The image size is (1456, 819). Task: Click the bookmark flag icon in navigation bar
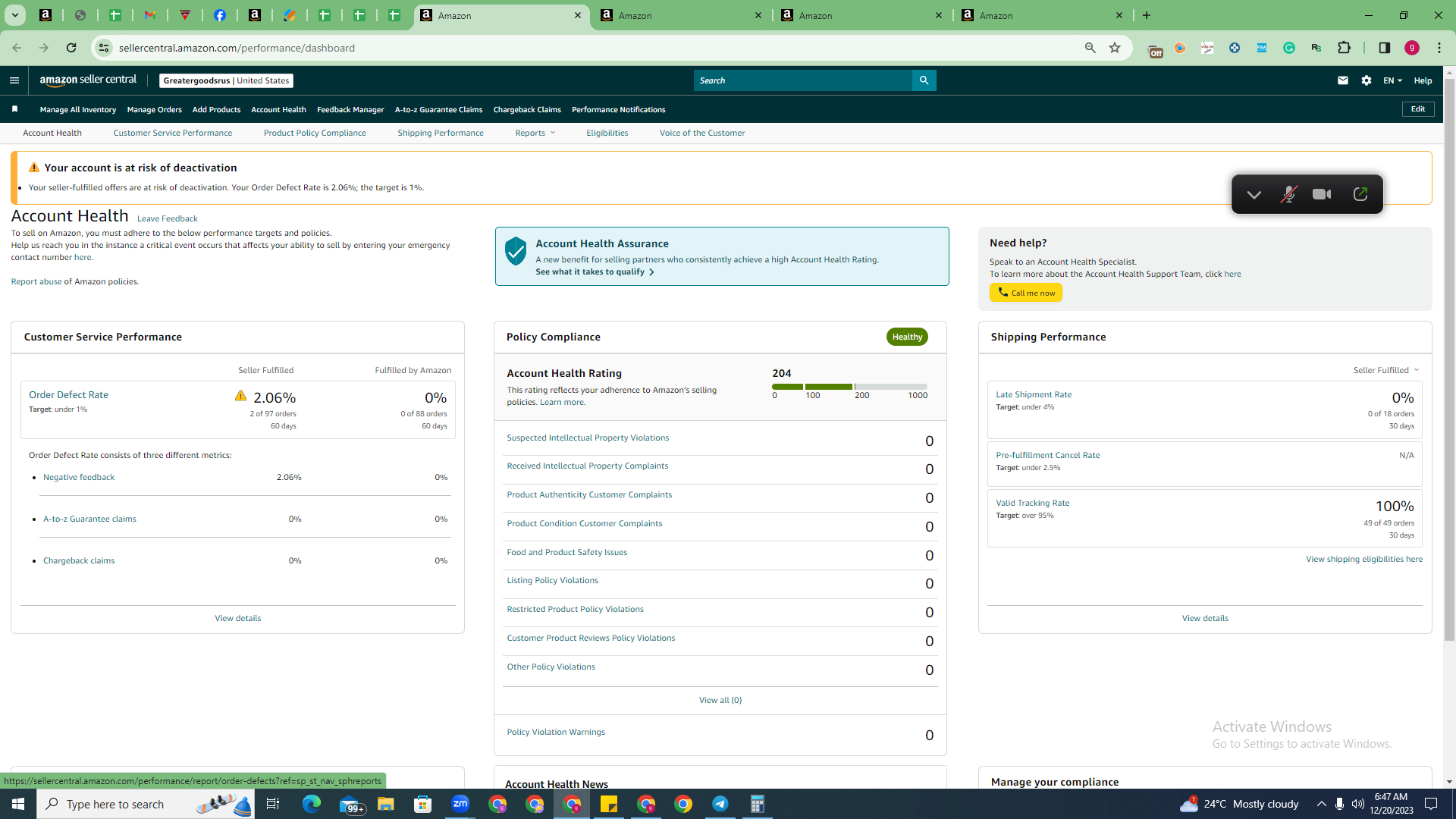pyautogui.click(x=14, y=109)
